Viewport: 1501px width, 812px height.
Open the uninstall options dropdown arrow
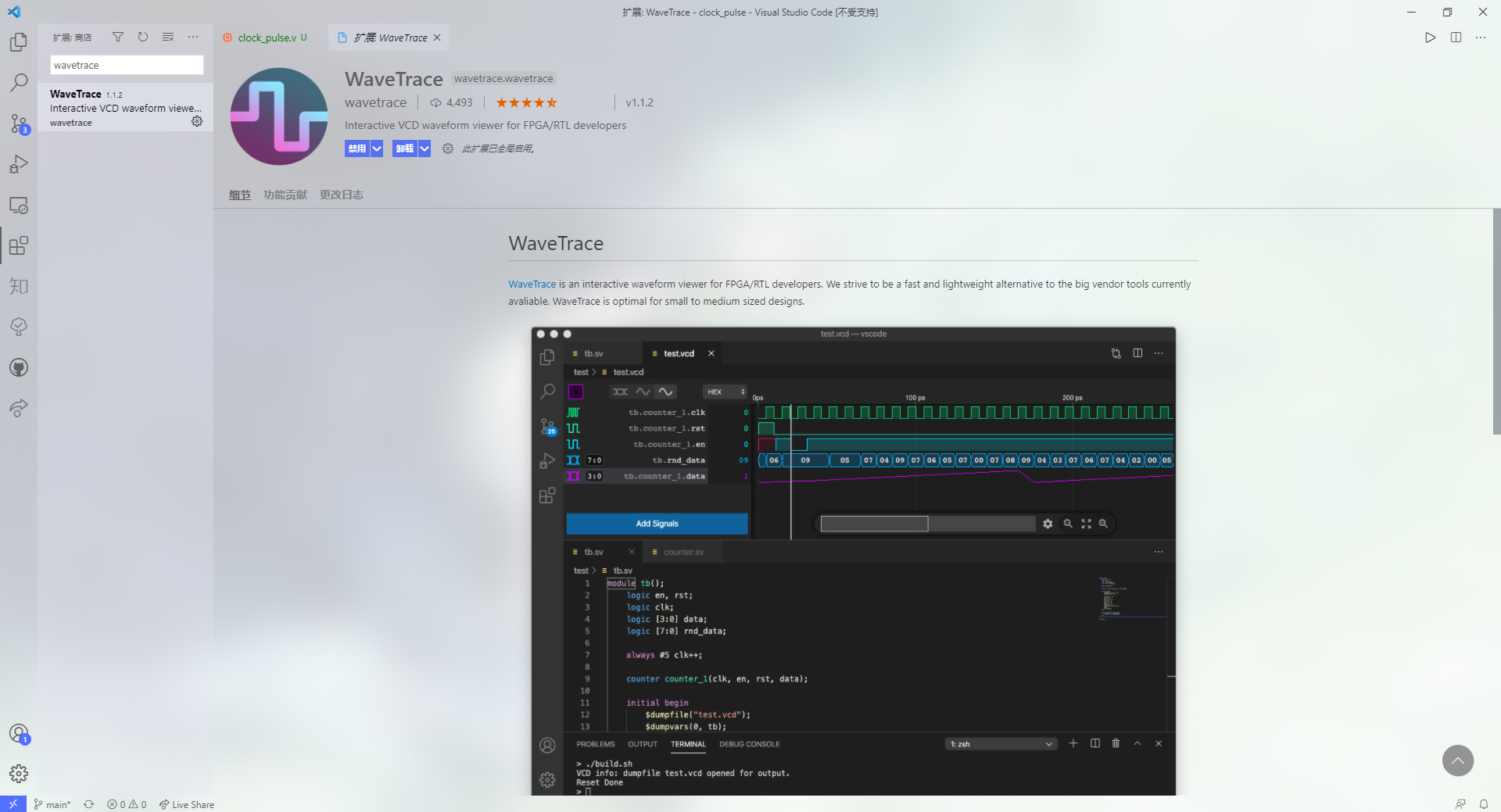pos(425,148)
